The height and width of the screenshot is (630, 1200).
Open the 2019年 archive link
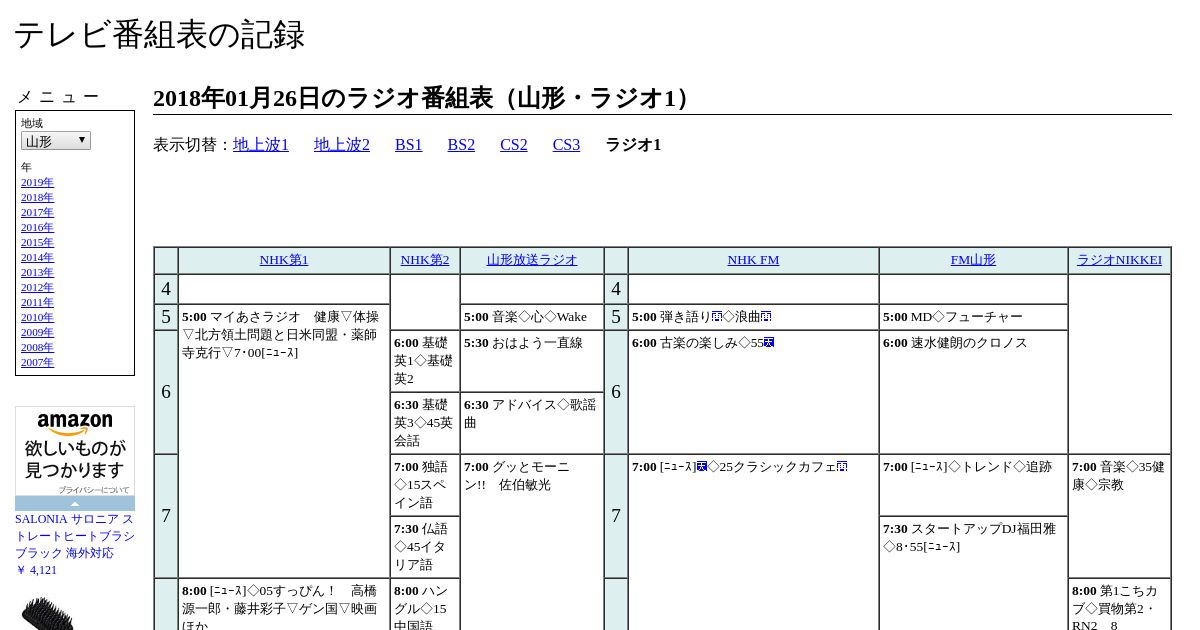(37, 183)
